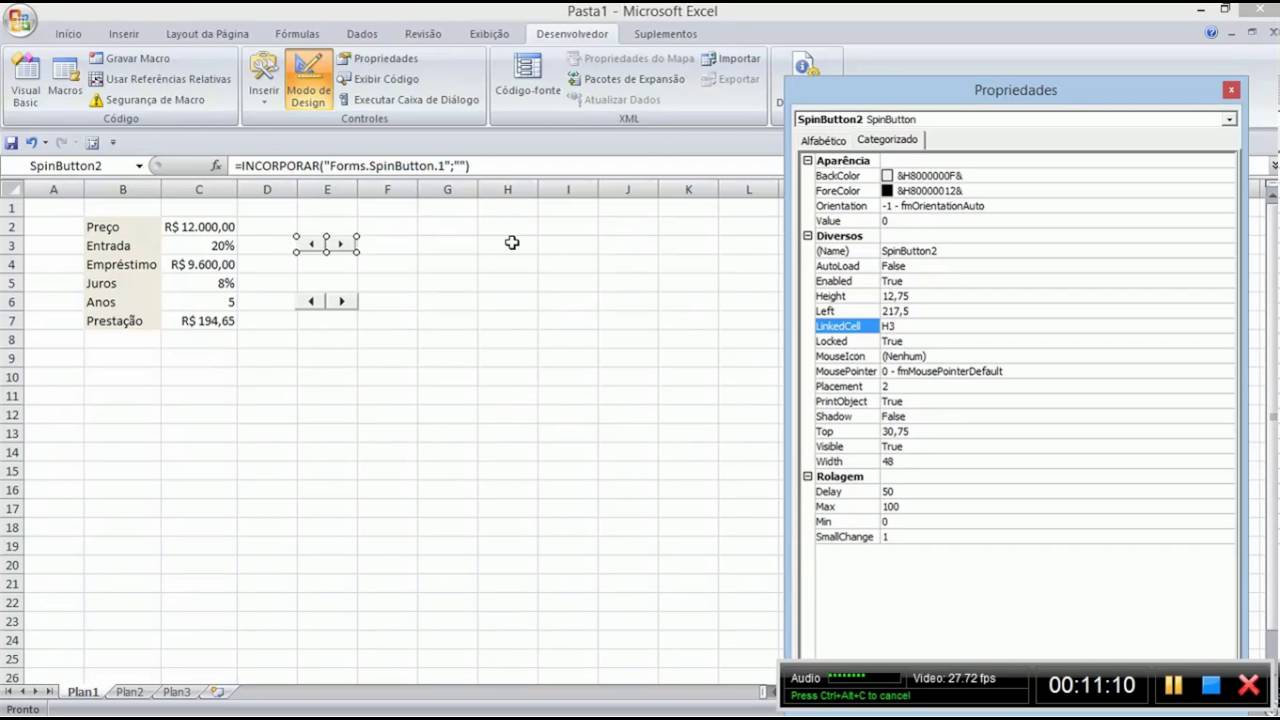Toggle Modo de Design
This screenshot has width=1280, height=720.
tap(308, 80)
